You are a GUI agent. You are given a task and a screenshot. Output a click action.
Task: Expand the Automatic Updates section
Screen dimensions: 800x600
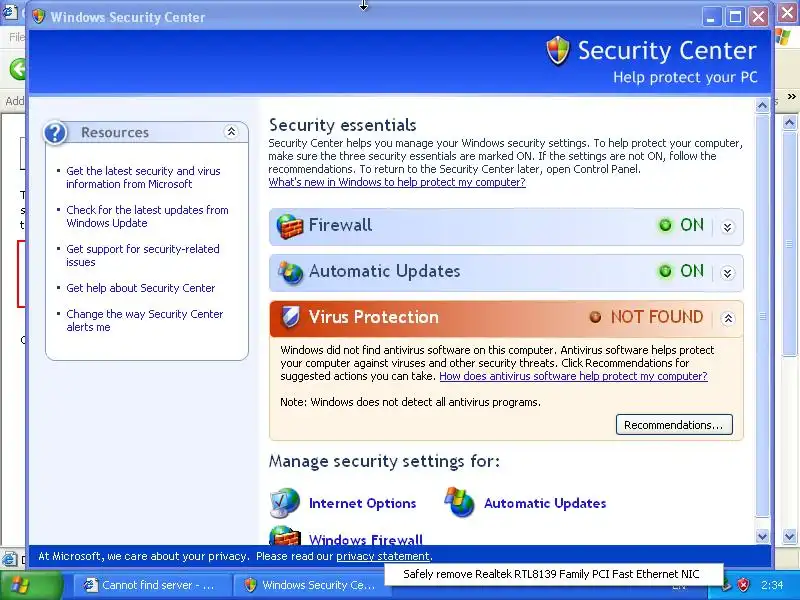click(728, 273)
